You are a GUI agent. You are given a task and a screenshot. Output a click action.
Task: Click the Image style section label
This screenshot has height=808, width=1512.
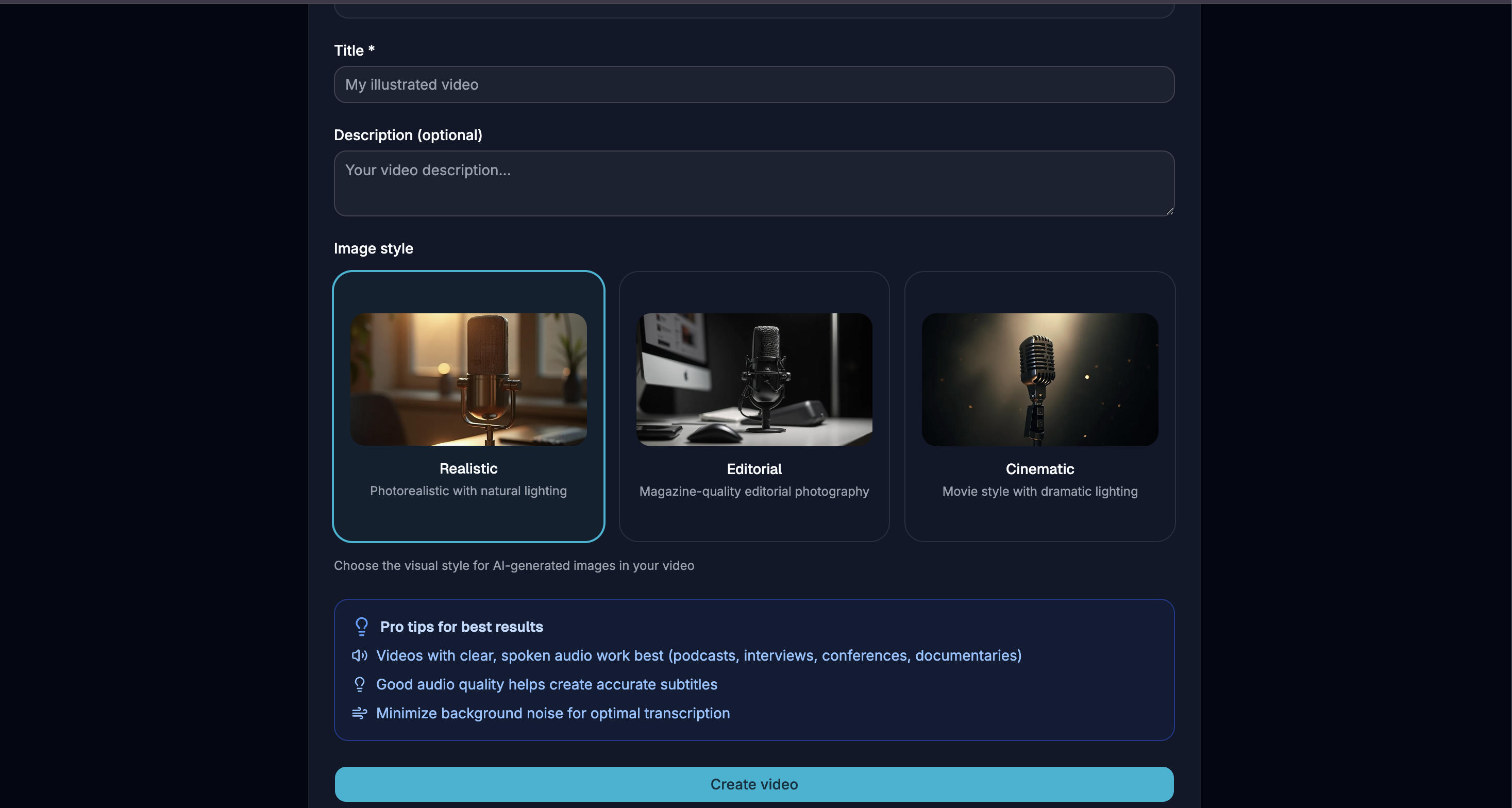[x=373, y=248]
